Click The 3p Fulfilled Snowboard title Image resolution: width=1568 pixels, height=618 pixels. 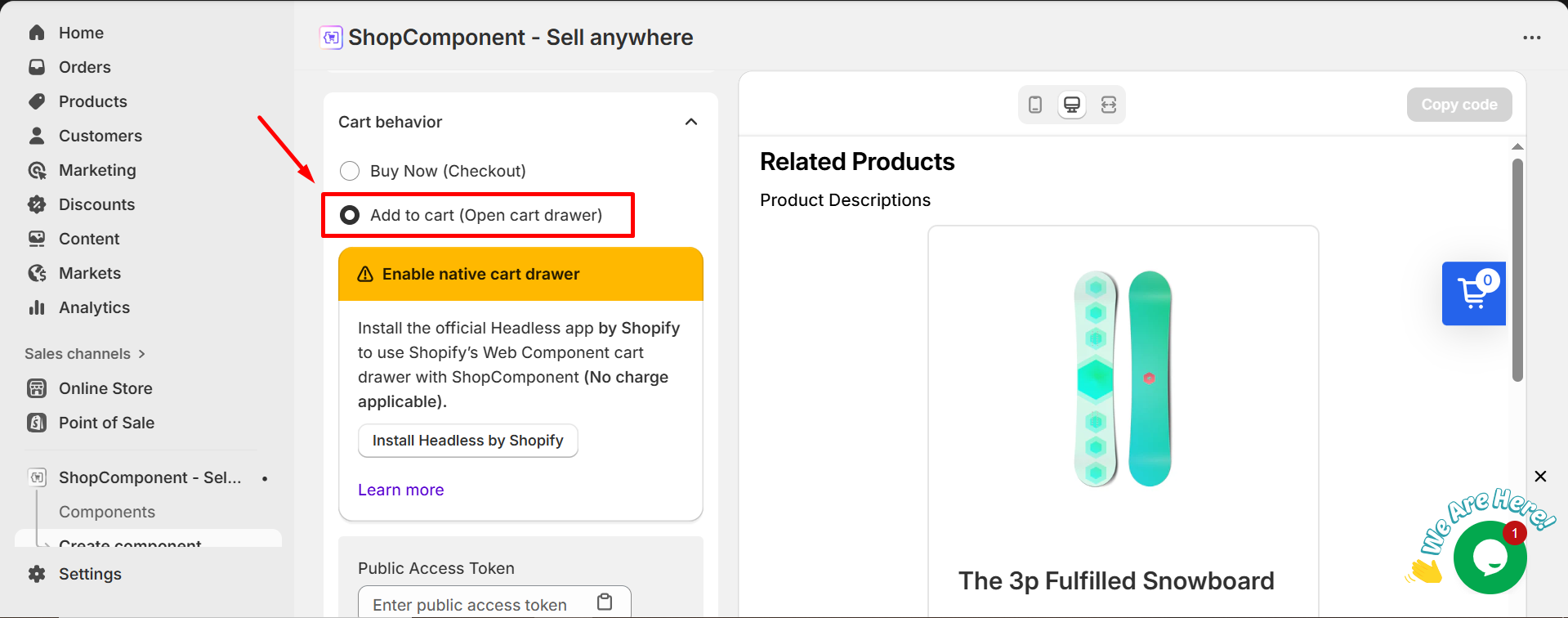[1116, 580]
